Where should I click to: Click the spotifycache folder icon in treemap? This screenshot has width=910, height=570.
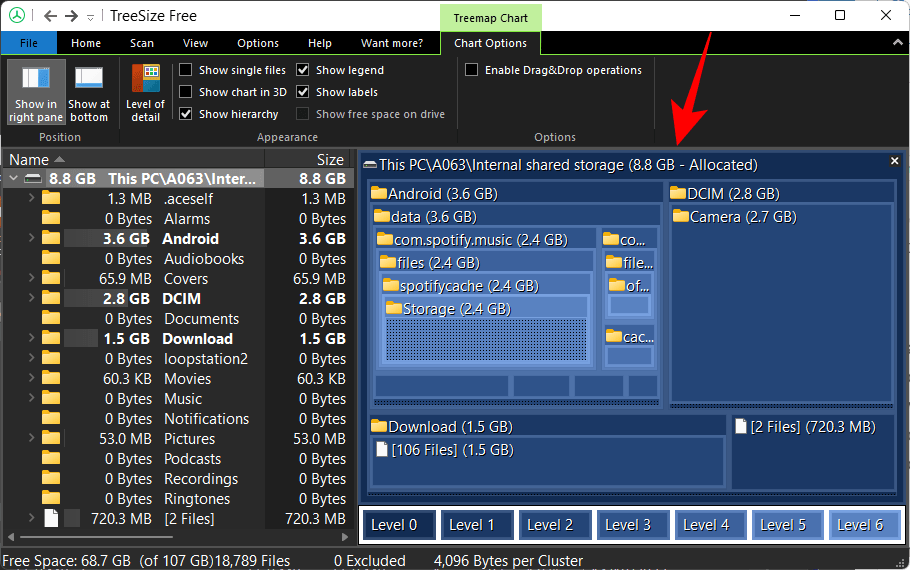click(x=391, y=285)
